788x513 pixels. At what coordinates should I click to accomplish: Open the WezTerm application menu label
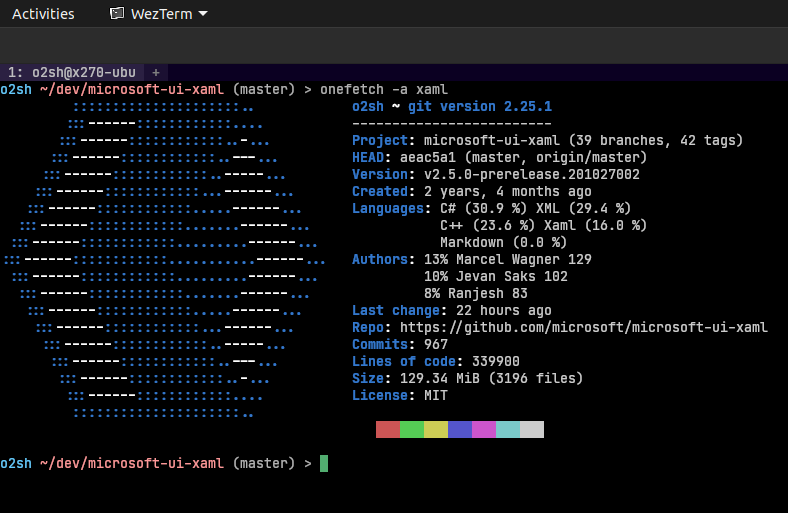tap(161, 14)
